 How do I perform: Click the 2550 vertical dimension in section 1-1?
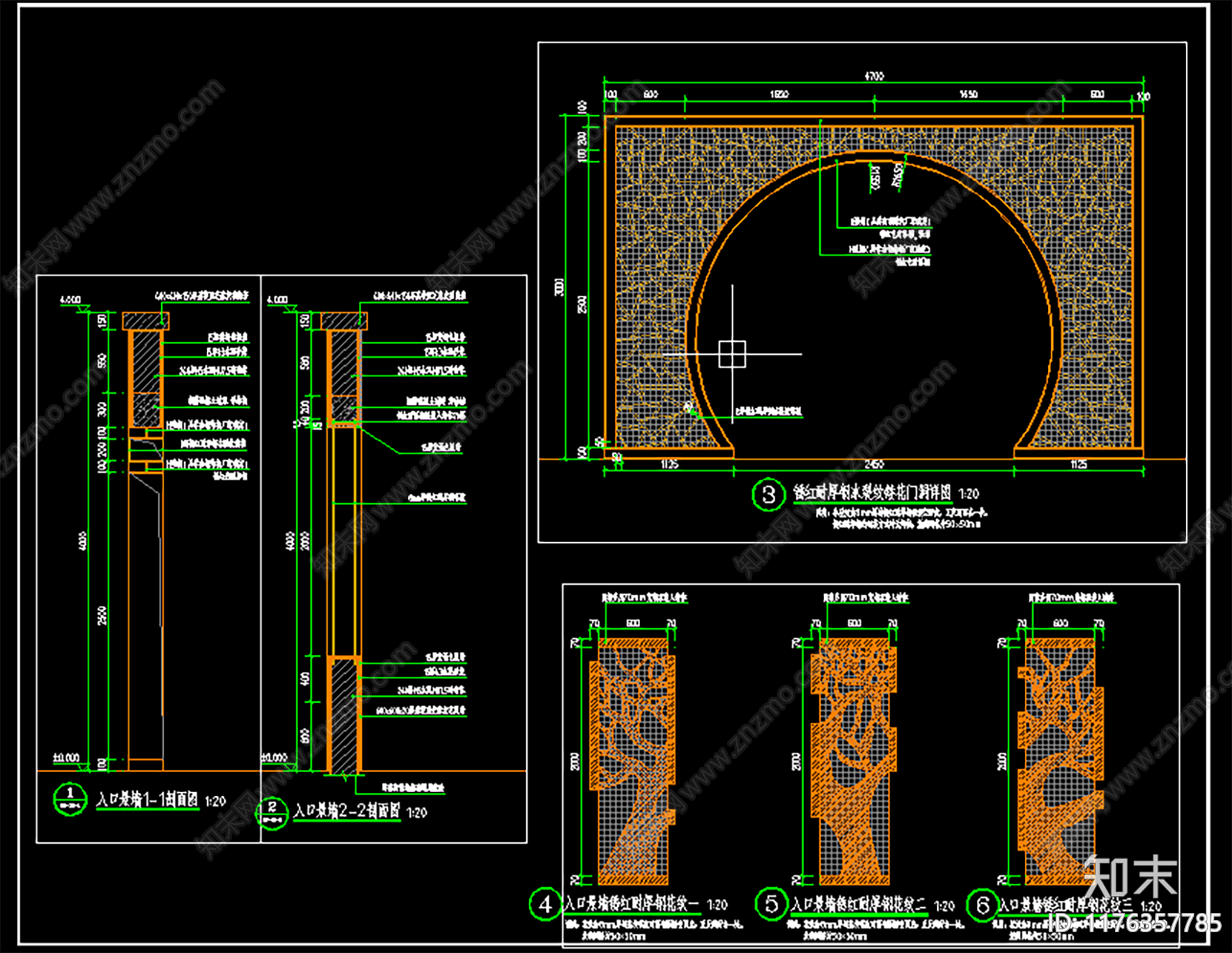point(102,616)
